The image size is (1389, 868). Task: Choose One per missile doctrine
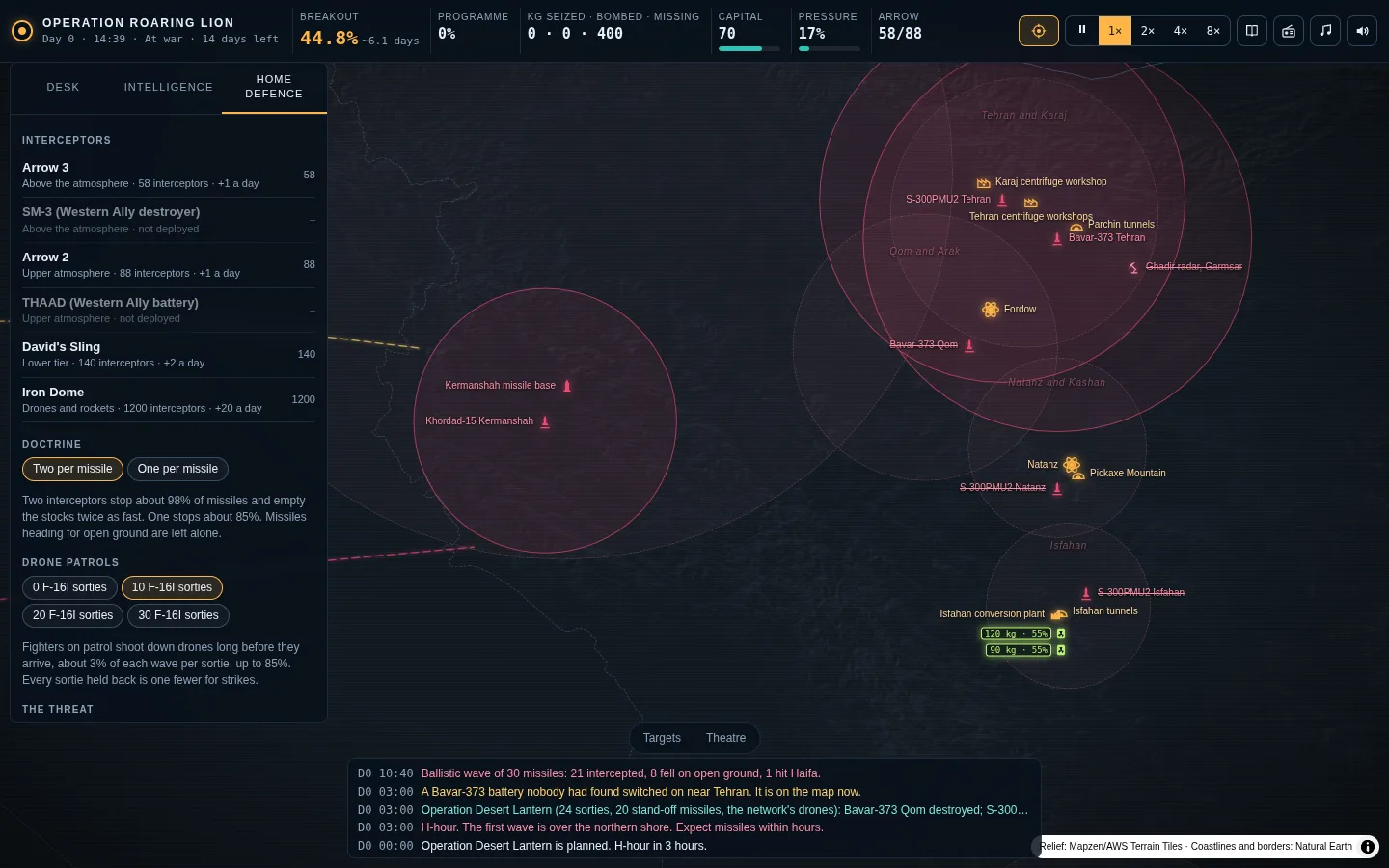click(x=177, y=469)
